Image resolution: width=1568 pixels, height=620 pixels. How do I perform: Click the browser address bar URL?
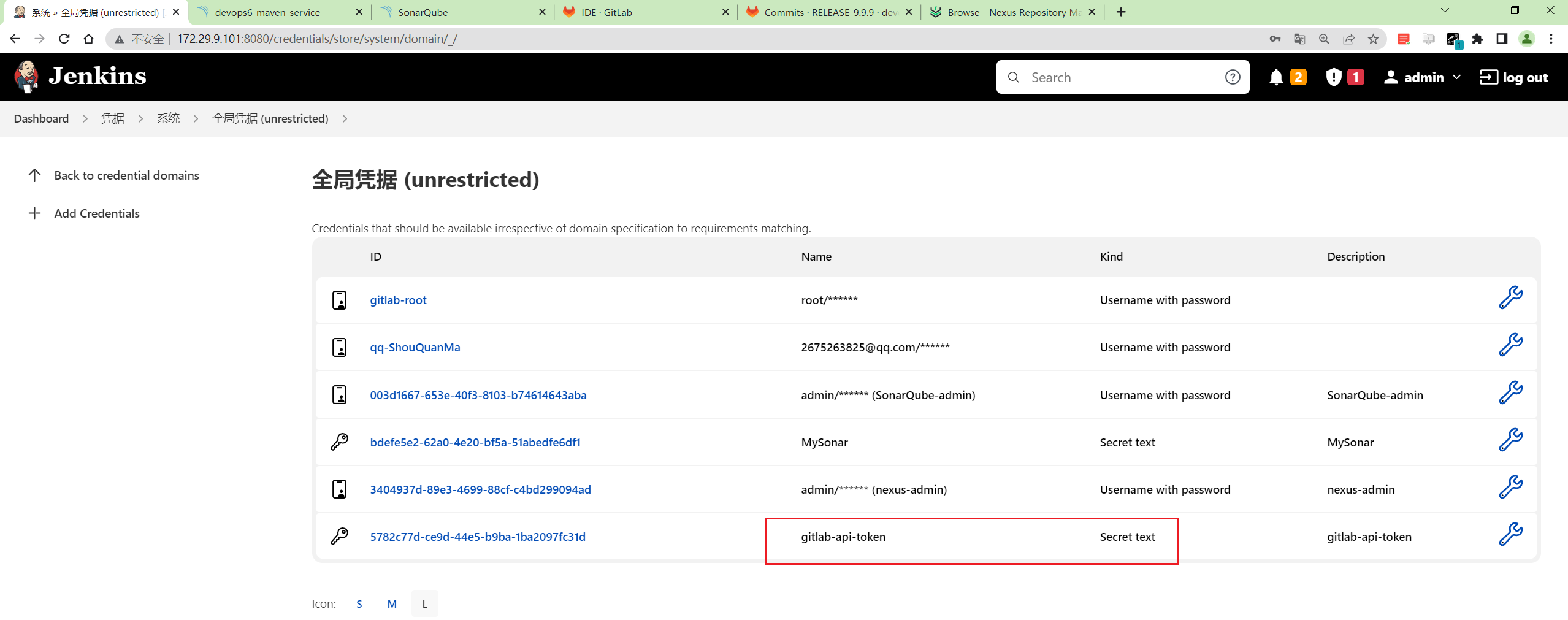click(x=317, y=39)
